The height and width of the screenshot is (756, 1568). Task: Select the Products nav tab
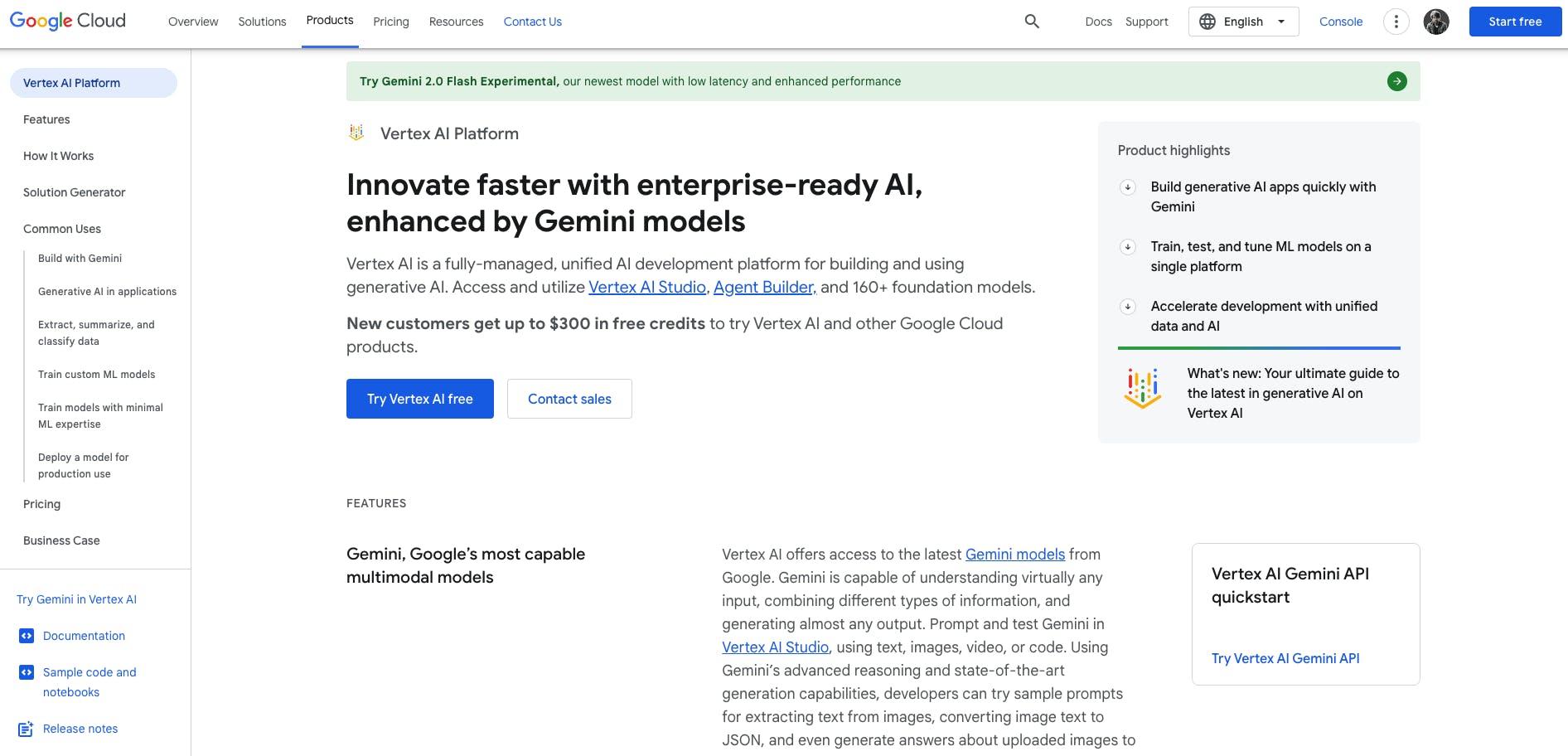tap(330, 20)
